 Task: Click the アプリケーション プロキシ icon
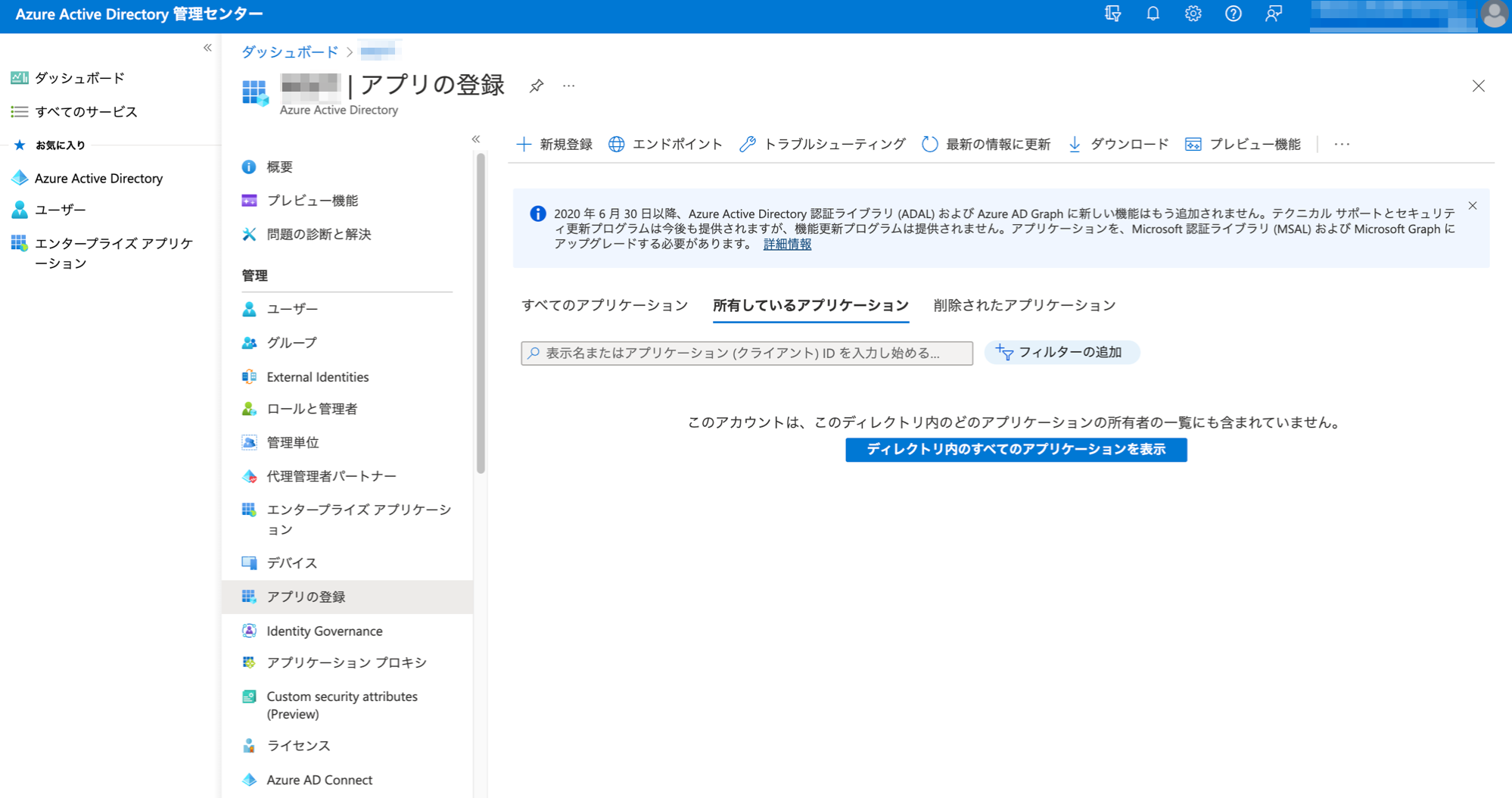[249, 662]
